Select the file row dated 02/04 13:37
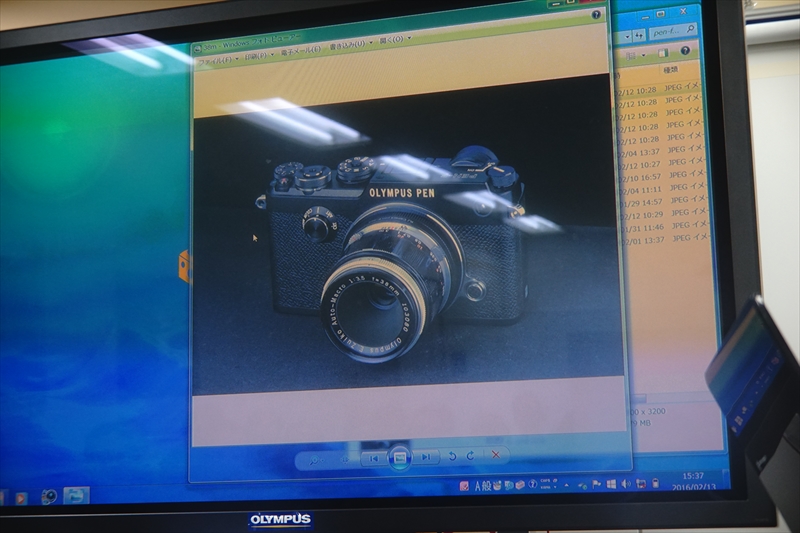Screen dimensions: 800x533 [x=661, y=150]
